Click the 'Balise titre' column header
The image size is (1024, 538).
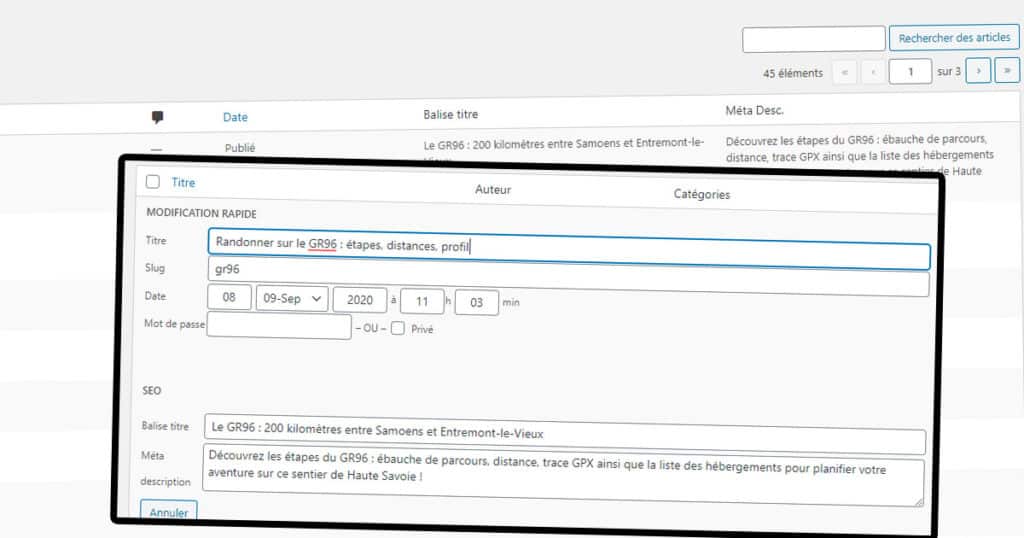coord(451,114)
